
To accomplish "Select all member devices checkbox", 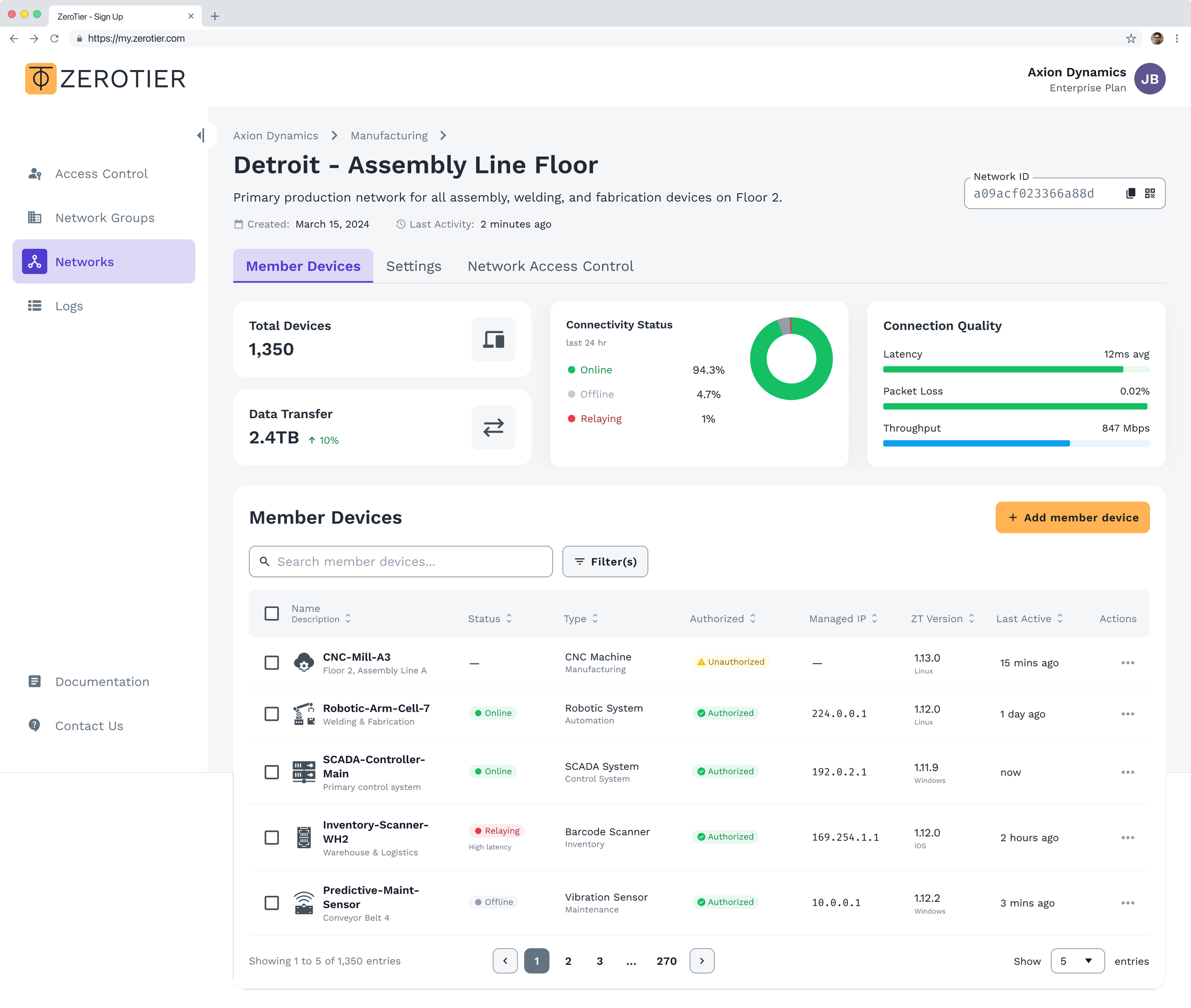I will point(272,613).
